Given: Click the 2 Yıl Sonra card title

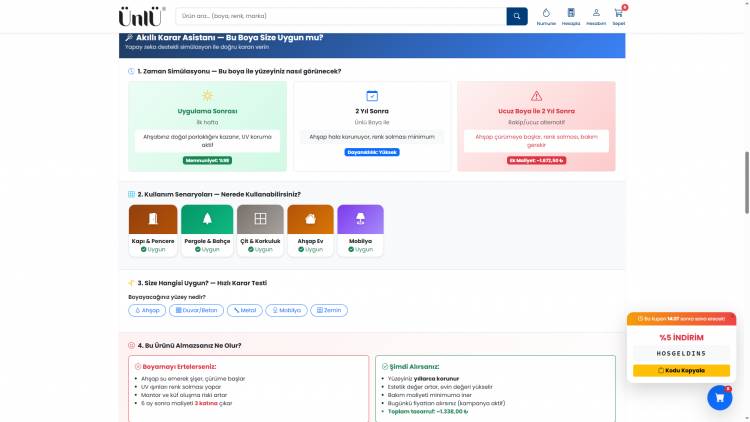Looking at the screenshot, I should [x=372, y=111].
